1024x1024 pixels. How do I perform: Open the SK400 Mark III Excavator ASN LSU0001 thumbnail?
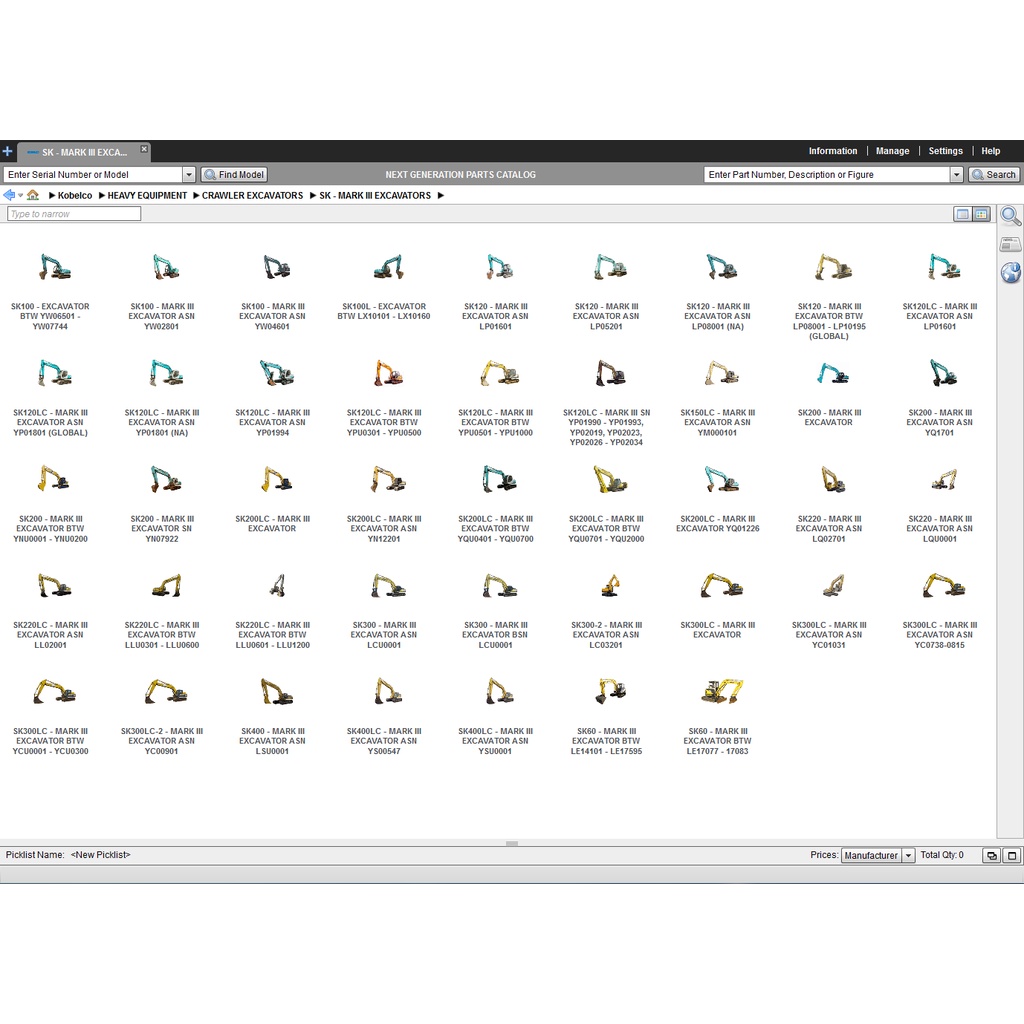[272, 691]
